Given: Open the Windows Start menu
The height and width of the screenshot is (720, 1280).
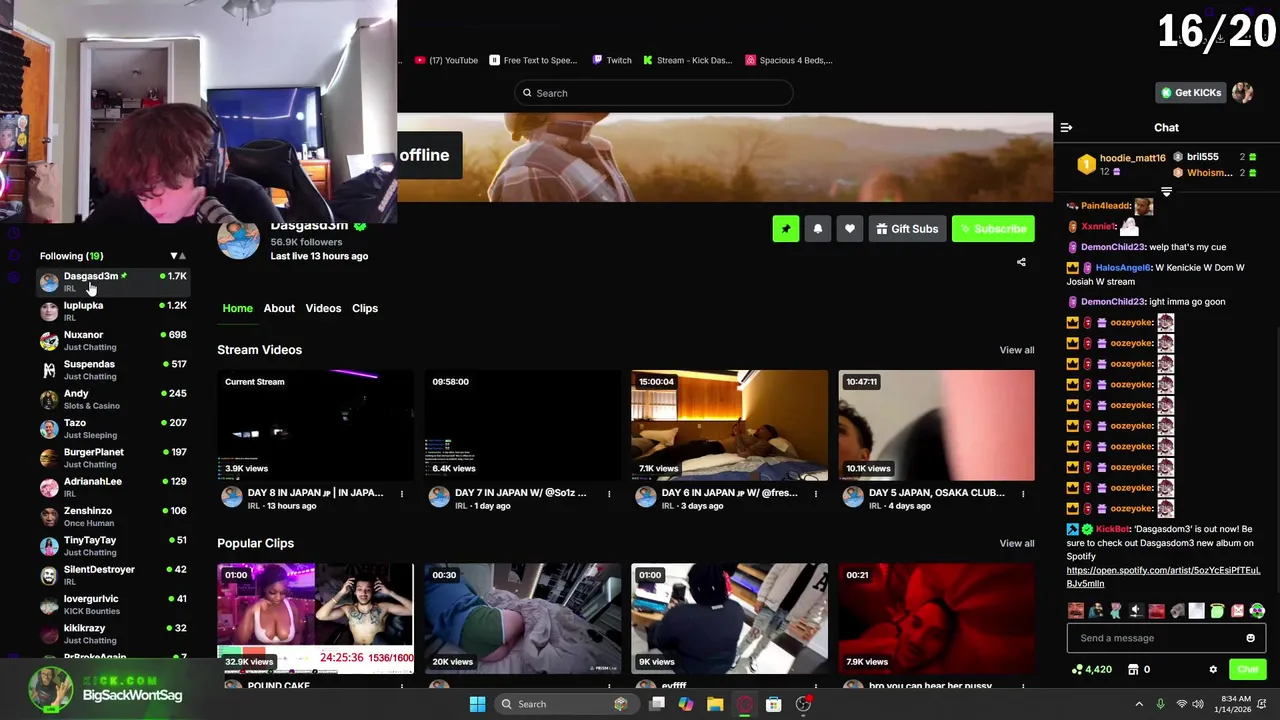Looking at the screenshot, I should [x=477, y=704].
